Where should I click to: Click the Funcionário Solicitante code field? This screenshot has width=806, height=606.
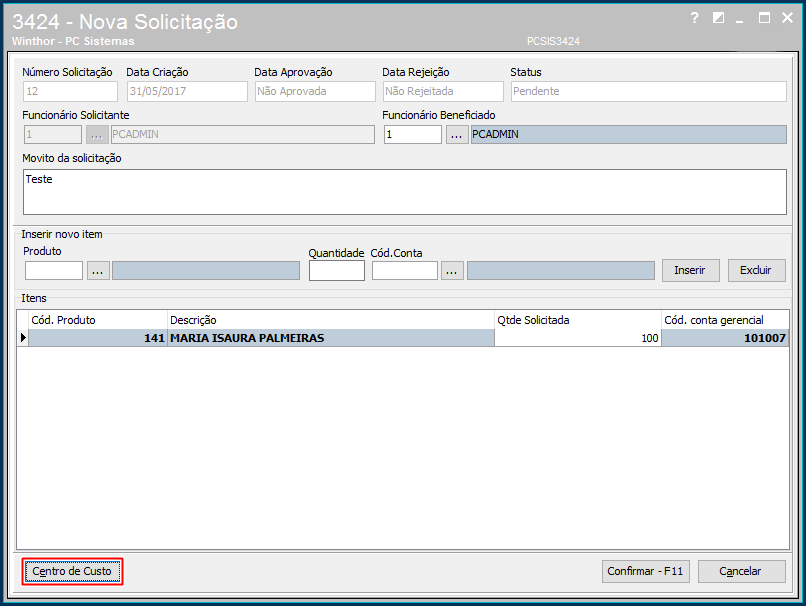[52, 134]
